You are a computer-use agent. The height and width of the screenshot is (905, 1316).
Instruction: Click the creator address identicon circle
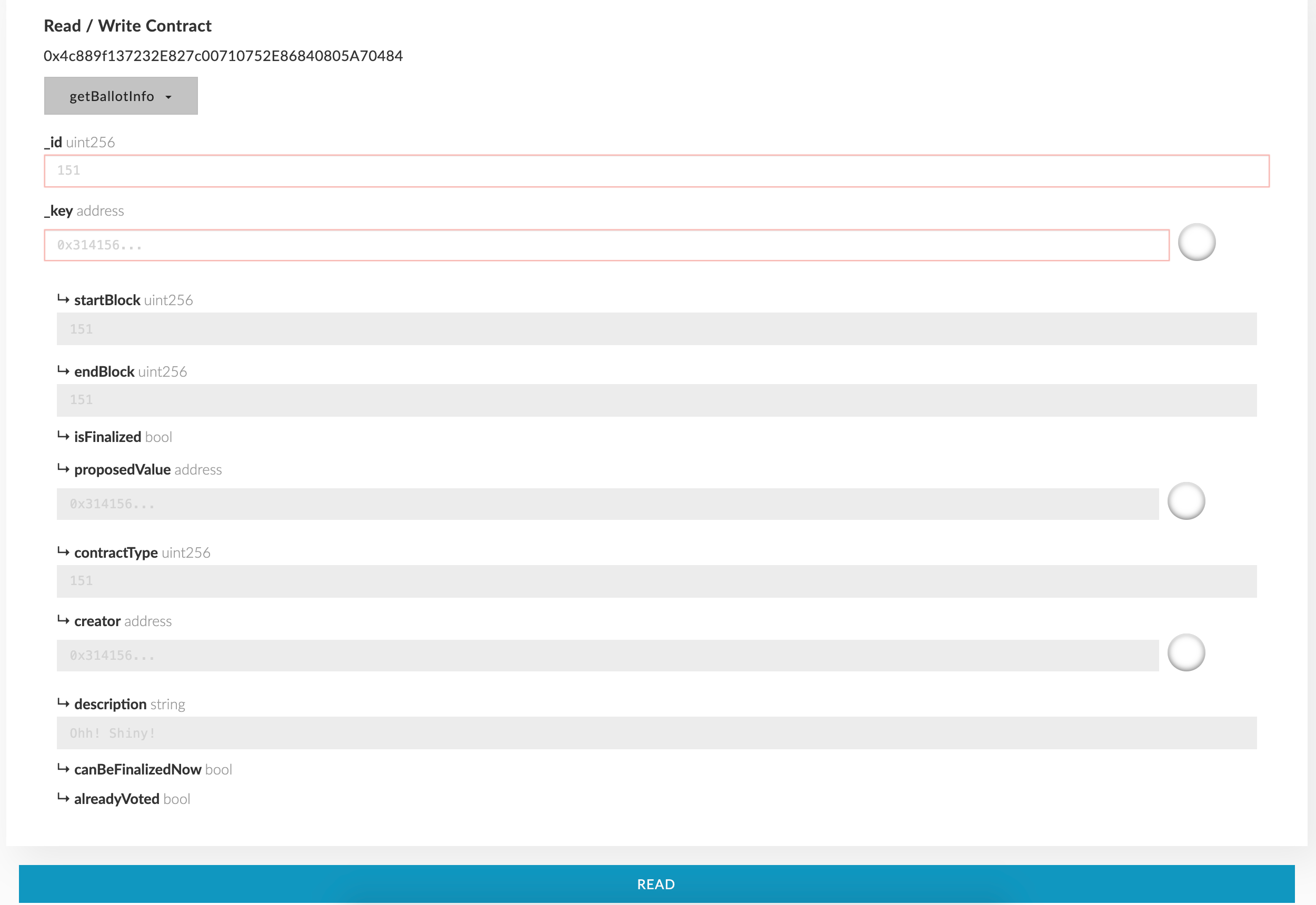pos(1185,652)
